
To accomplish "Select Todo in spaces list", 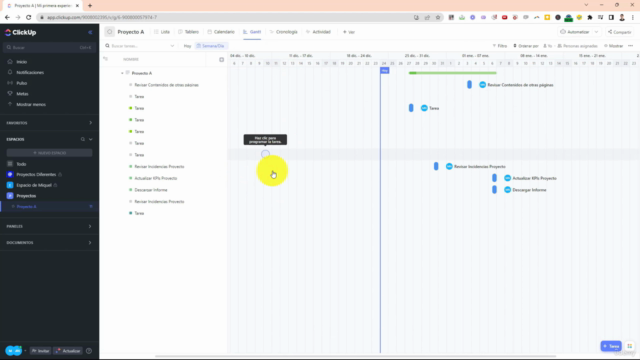I will pyautogui.click(x=21, y=164).
